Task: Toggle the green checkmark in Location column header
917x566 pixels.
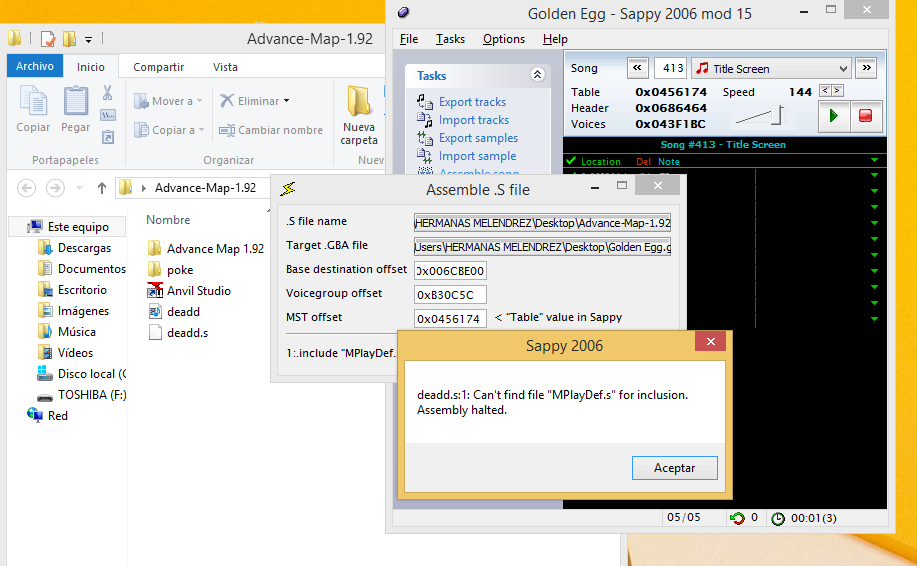Action: [x=571, y=161]
